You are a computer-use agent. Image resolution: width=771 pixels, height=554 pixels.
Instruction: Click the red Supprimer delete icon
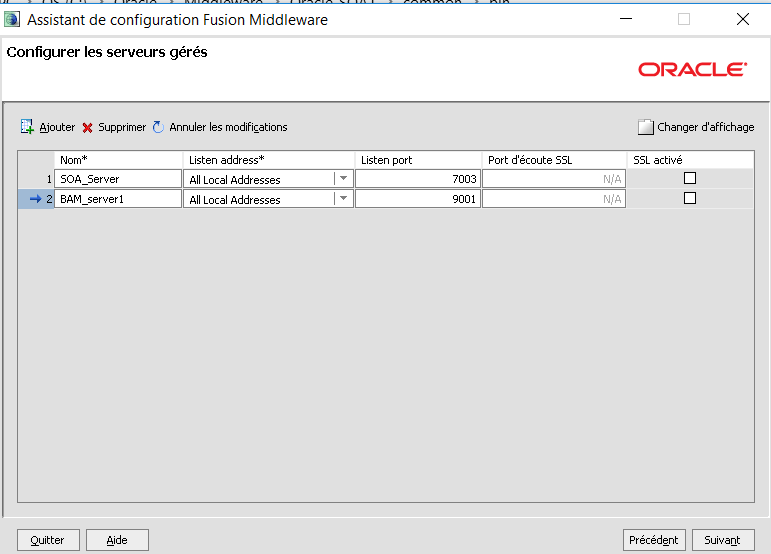[87, 128]
